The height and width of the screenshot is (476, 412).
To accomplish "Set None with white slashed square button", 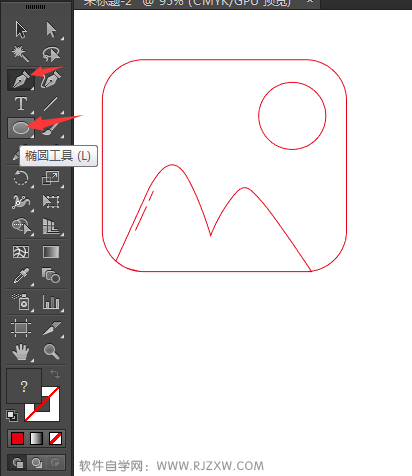I will [x=55, y=439].
